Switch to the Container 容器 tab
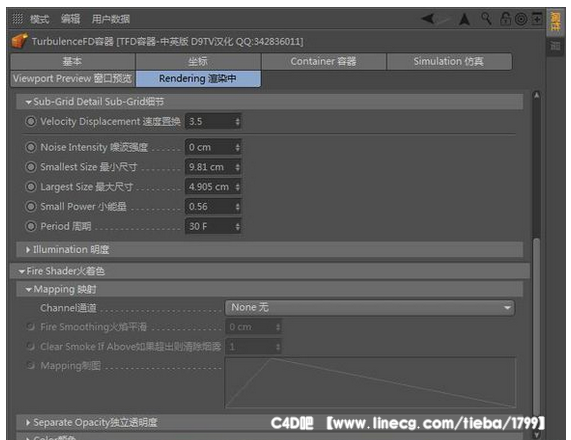571x440 pixels. tap(323, 61)
